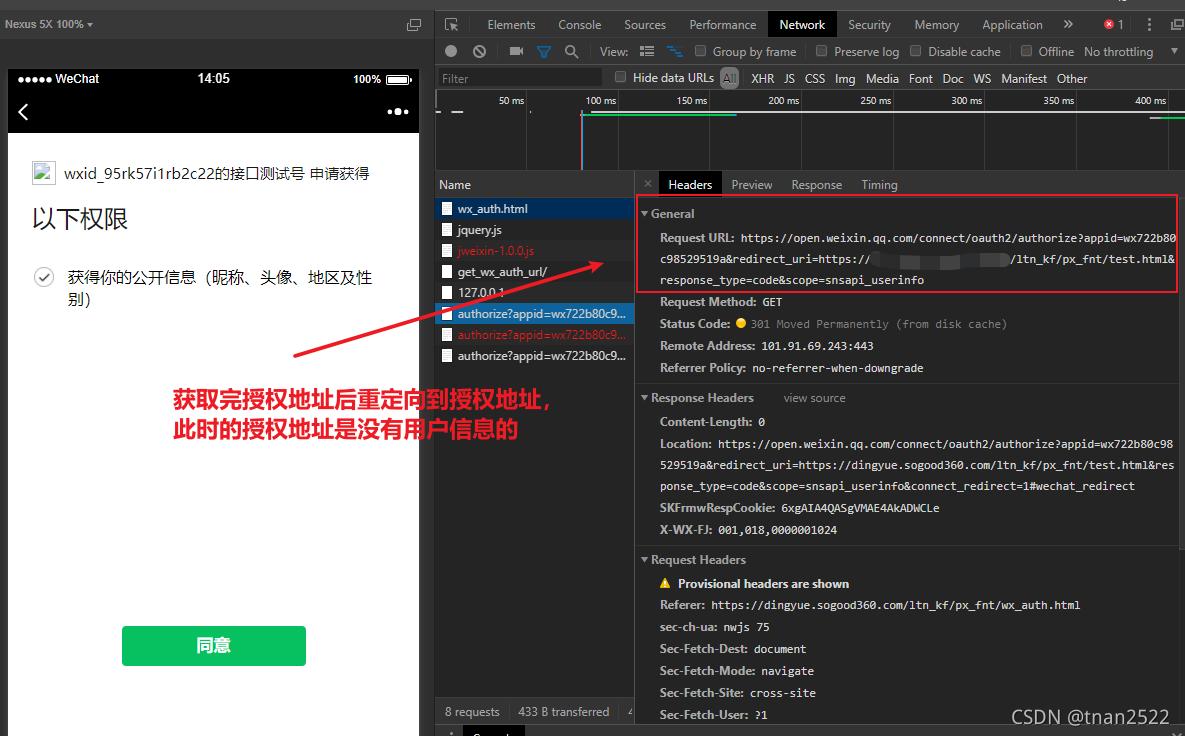Click the rotate device icon in emulator bar

413,25
